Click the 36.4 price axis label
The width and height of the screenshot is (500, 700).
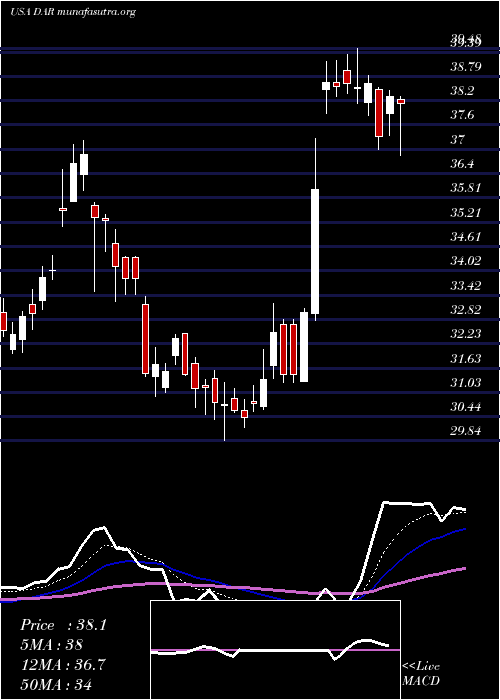click(462, 164)
